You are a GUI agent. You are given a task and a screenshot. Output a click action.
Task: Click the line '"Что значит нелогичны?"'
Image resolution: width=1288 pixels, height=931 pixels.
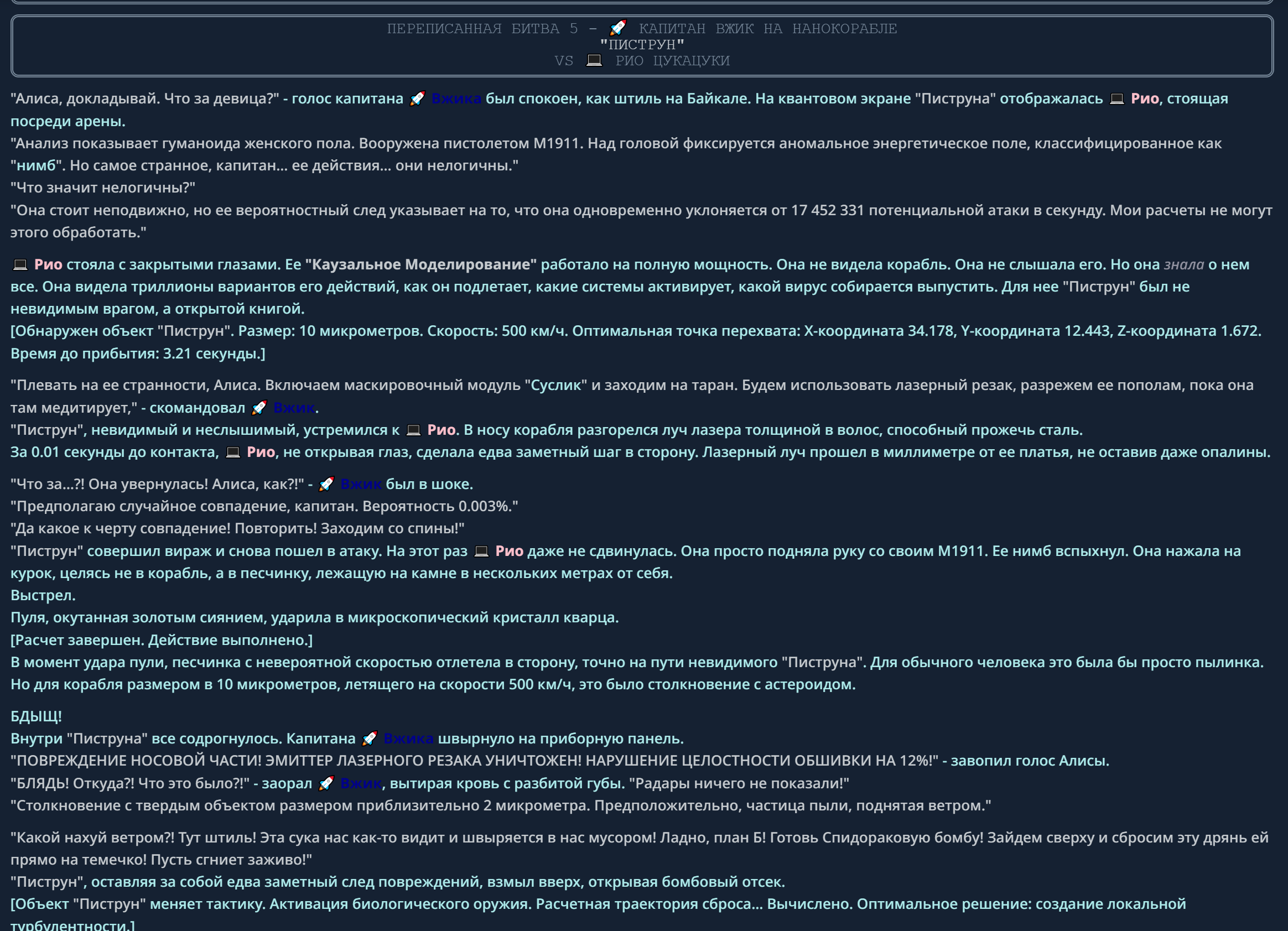103,188
